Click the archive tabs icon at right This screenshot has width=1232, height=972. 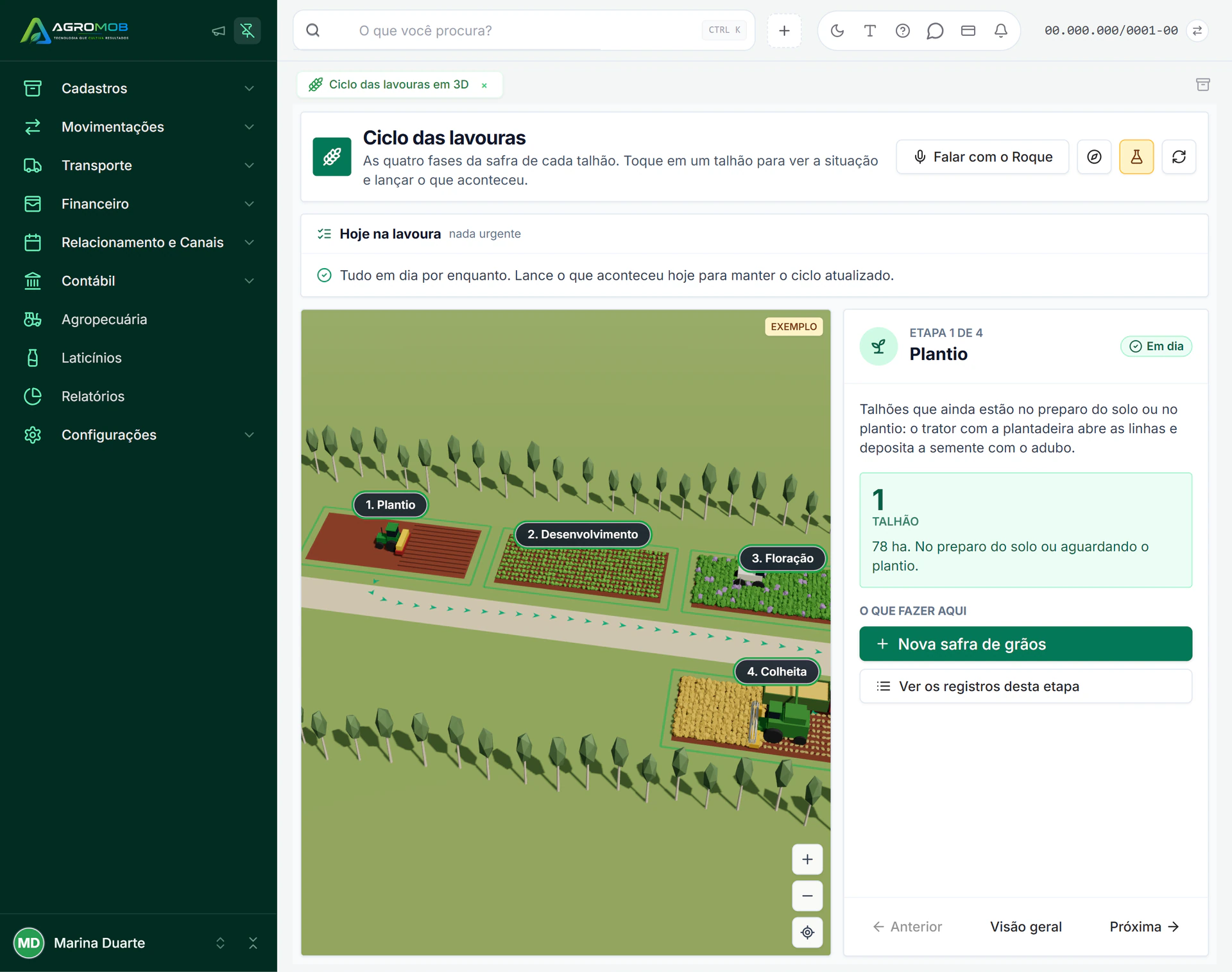1203,84
